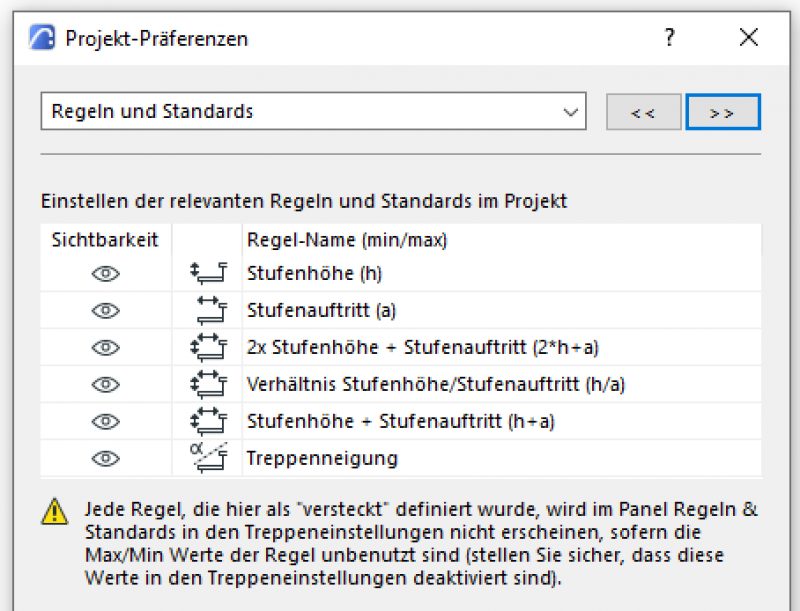Go to next preferences page
Viewport: 800px width, 611px height.
(x=722, y=112)
